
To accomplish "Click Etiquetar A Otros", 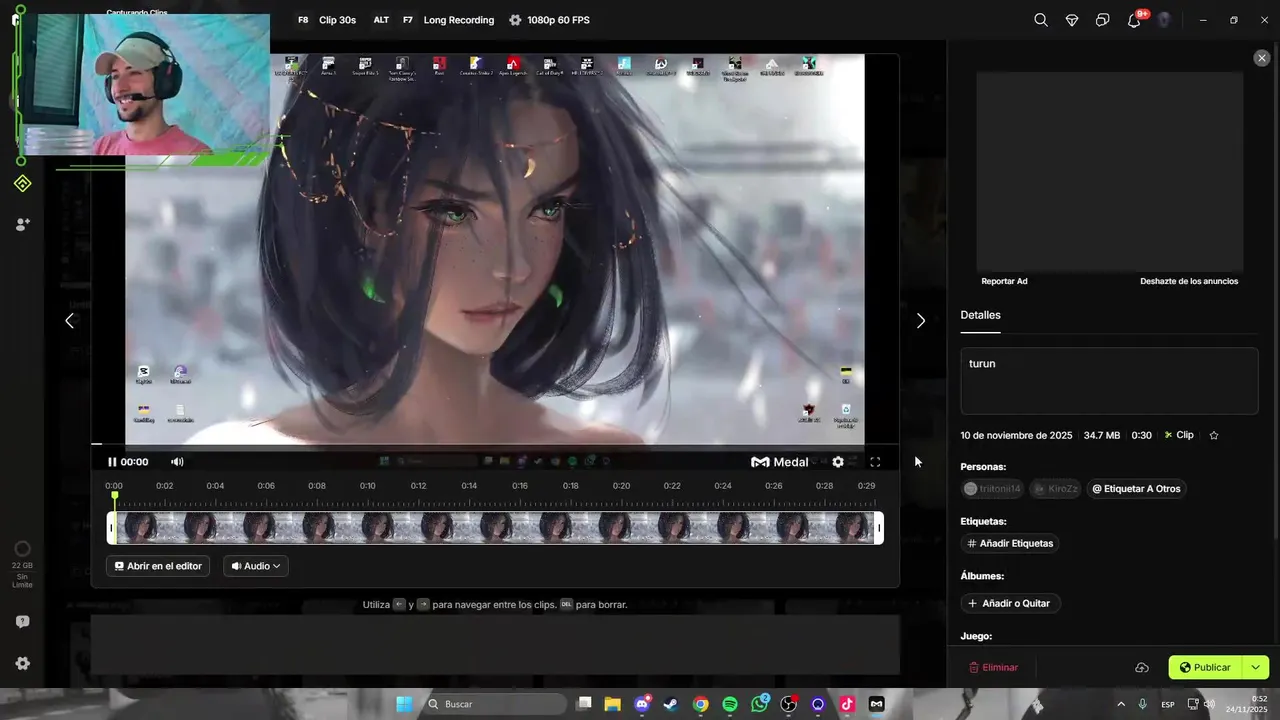I will pyautogui.click(x=1136, y=489).
